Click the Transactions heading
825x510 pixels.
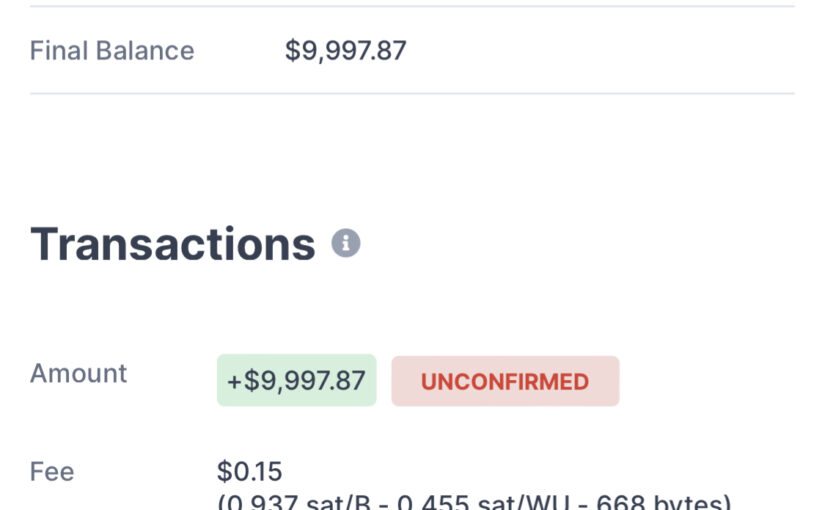[173, 244]
